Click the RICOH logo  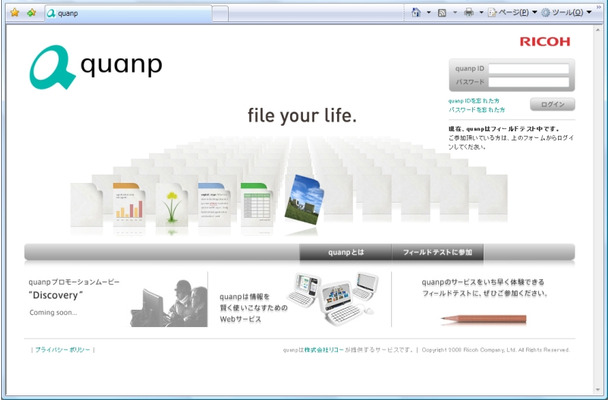545,42
